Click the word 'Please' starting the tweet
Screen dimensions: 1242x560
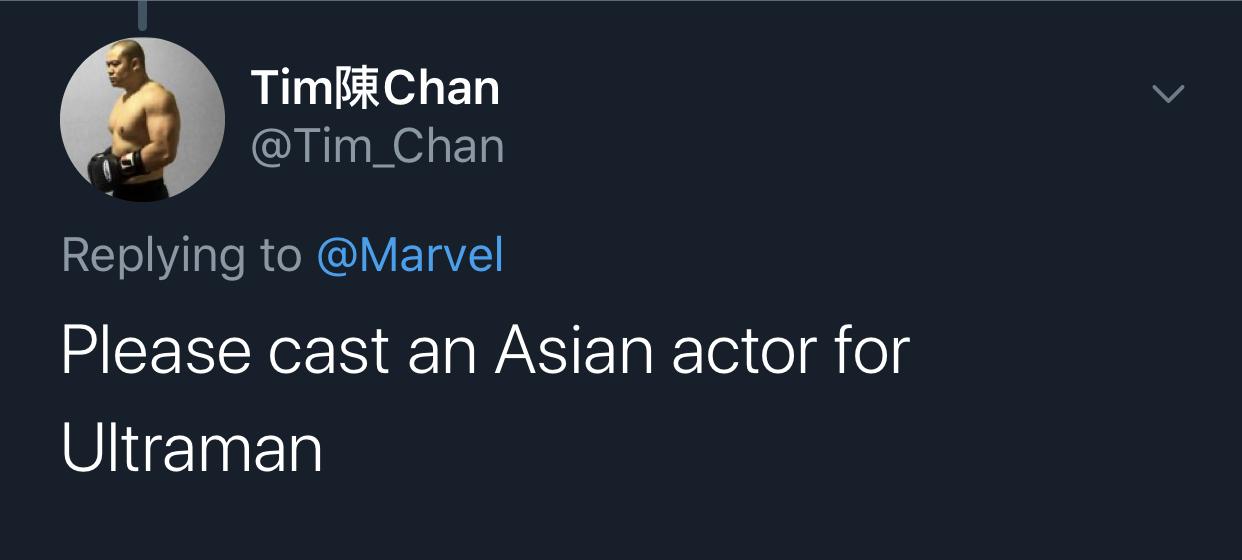click(155, 351)
